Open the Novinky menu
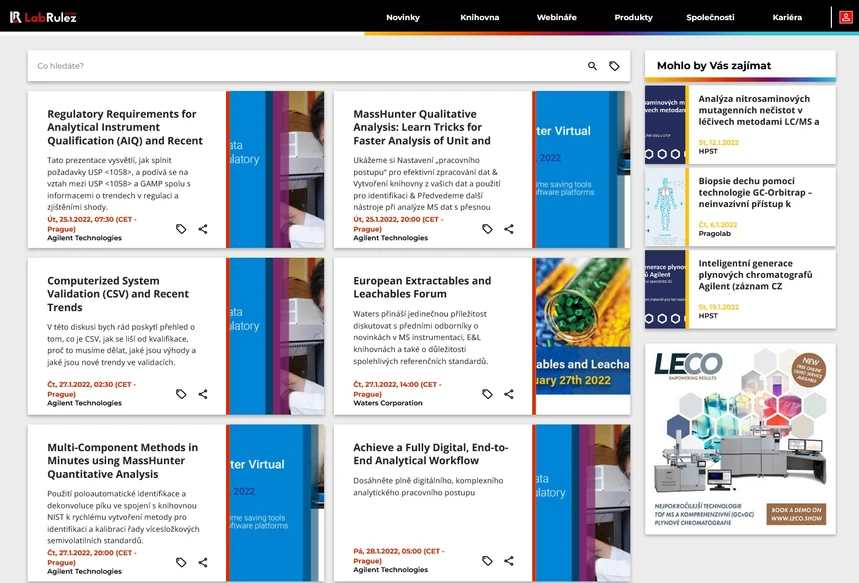859x583 pixels. pyautogui.click(x=403, y=18)
